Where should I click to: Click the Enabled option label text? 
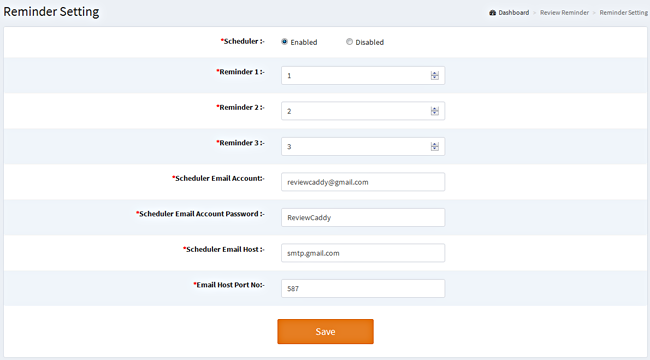pyautogui.click(x=304, y=42)
